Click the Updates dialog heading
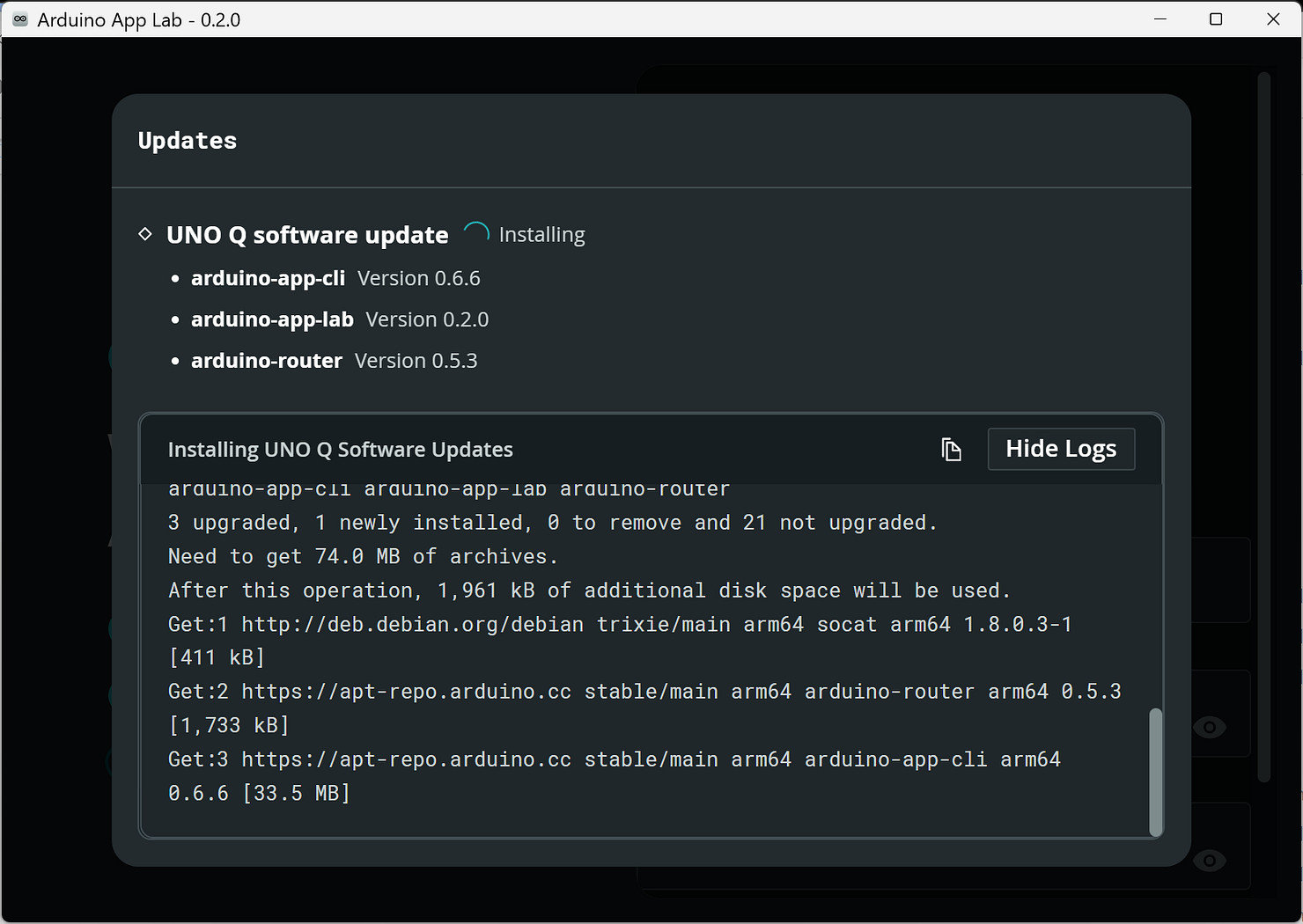Screen dimensions: 1303x924 188,141
